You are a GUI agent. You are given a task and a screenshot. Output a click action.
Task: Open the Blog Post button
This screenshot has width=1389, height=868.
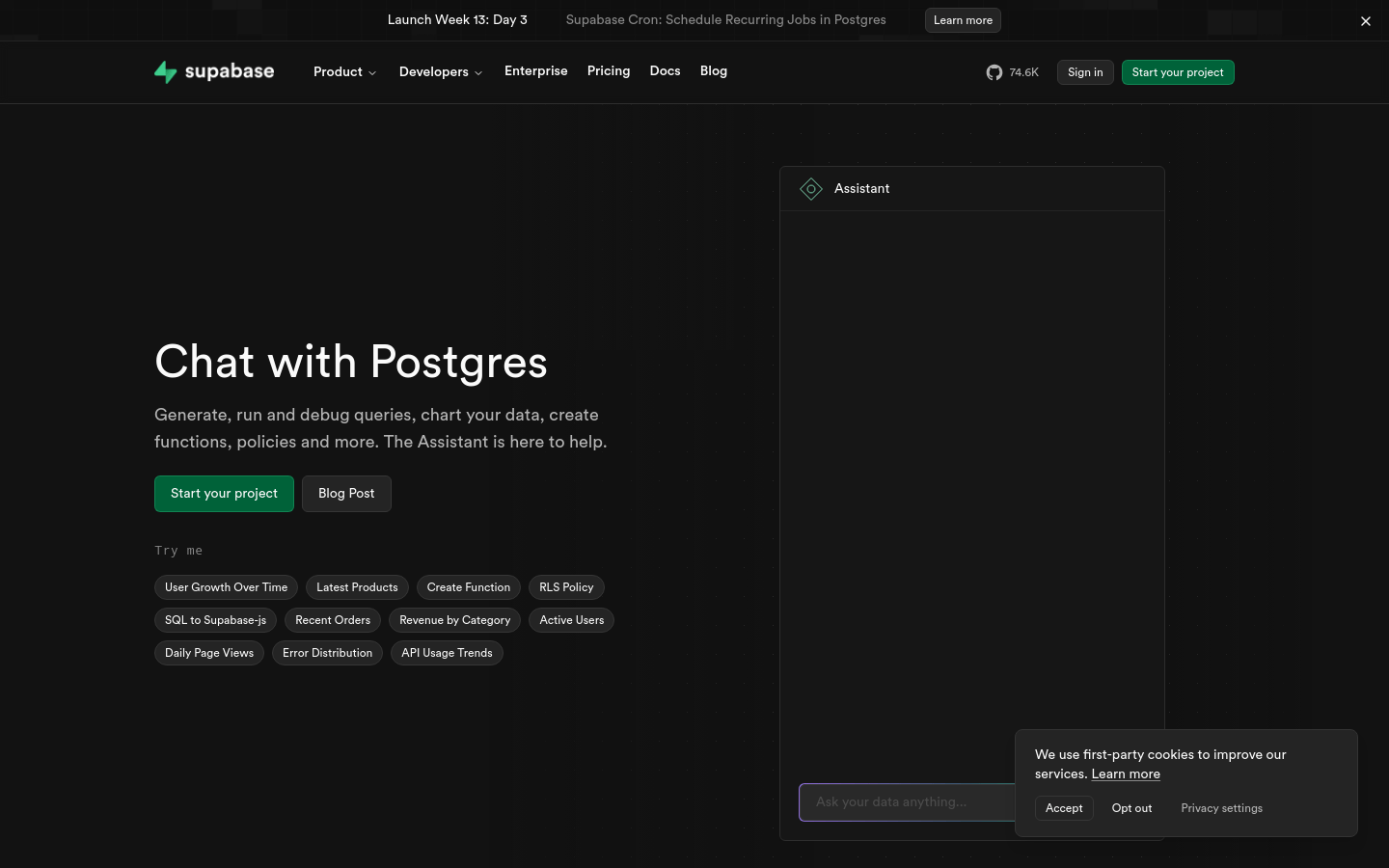[346, 494]
